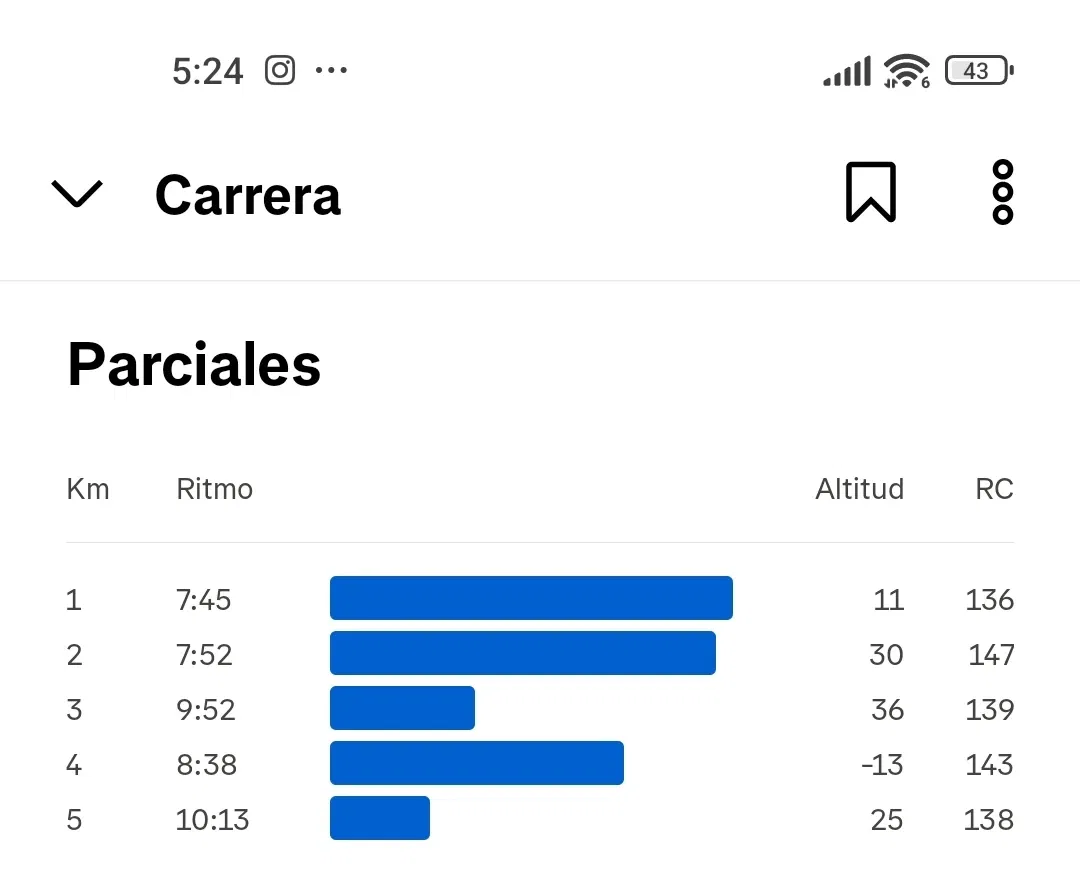The image size is (1080, 890).
Task: Select the Carrera title
Action: [x=248, y=196]
